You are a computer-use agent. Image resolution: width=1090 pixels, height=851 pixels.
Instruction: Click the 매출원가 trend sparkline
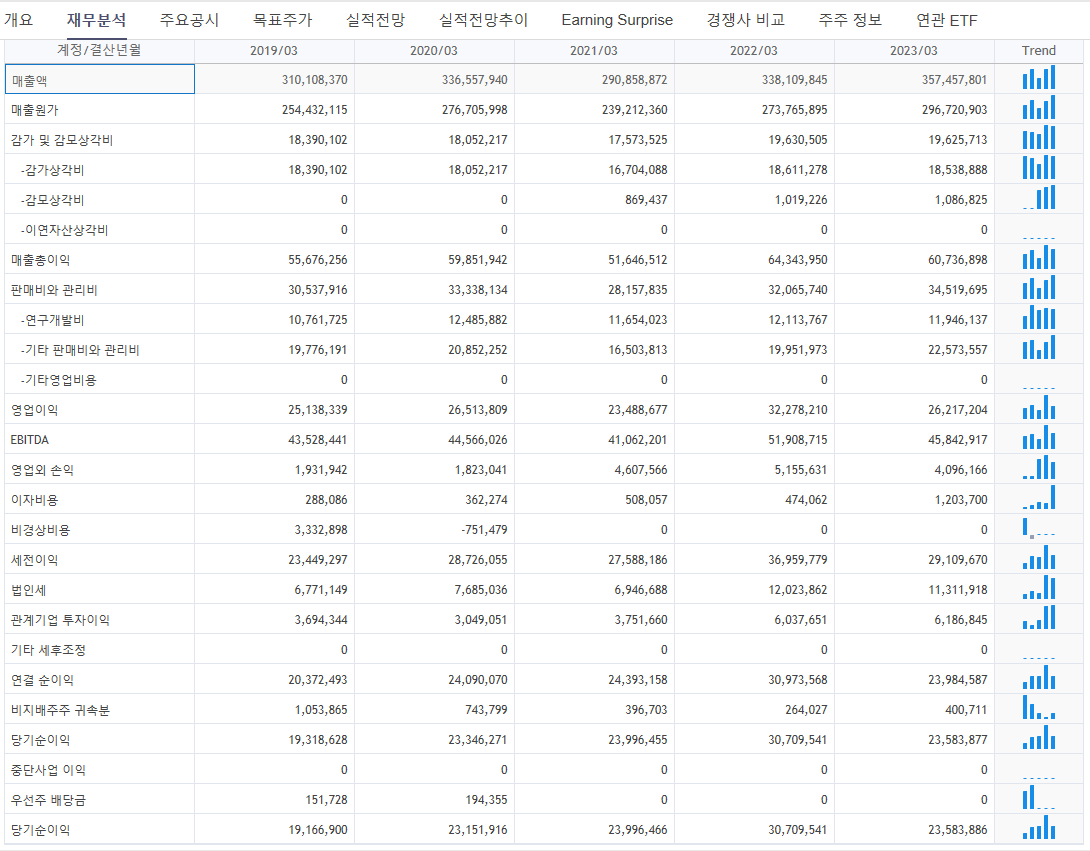point(1039,107)
